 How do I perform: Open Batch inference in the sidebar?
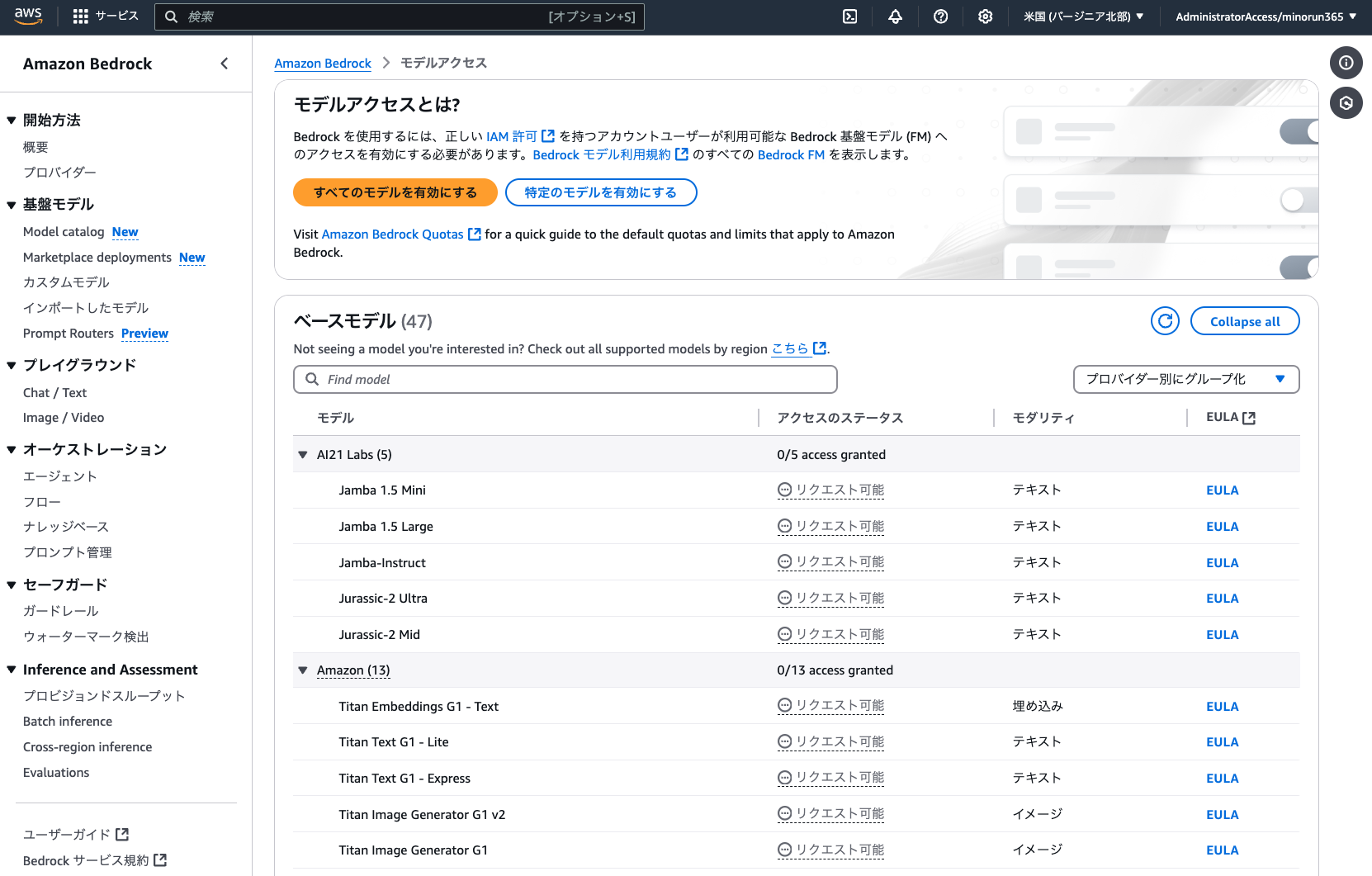68,722
